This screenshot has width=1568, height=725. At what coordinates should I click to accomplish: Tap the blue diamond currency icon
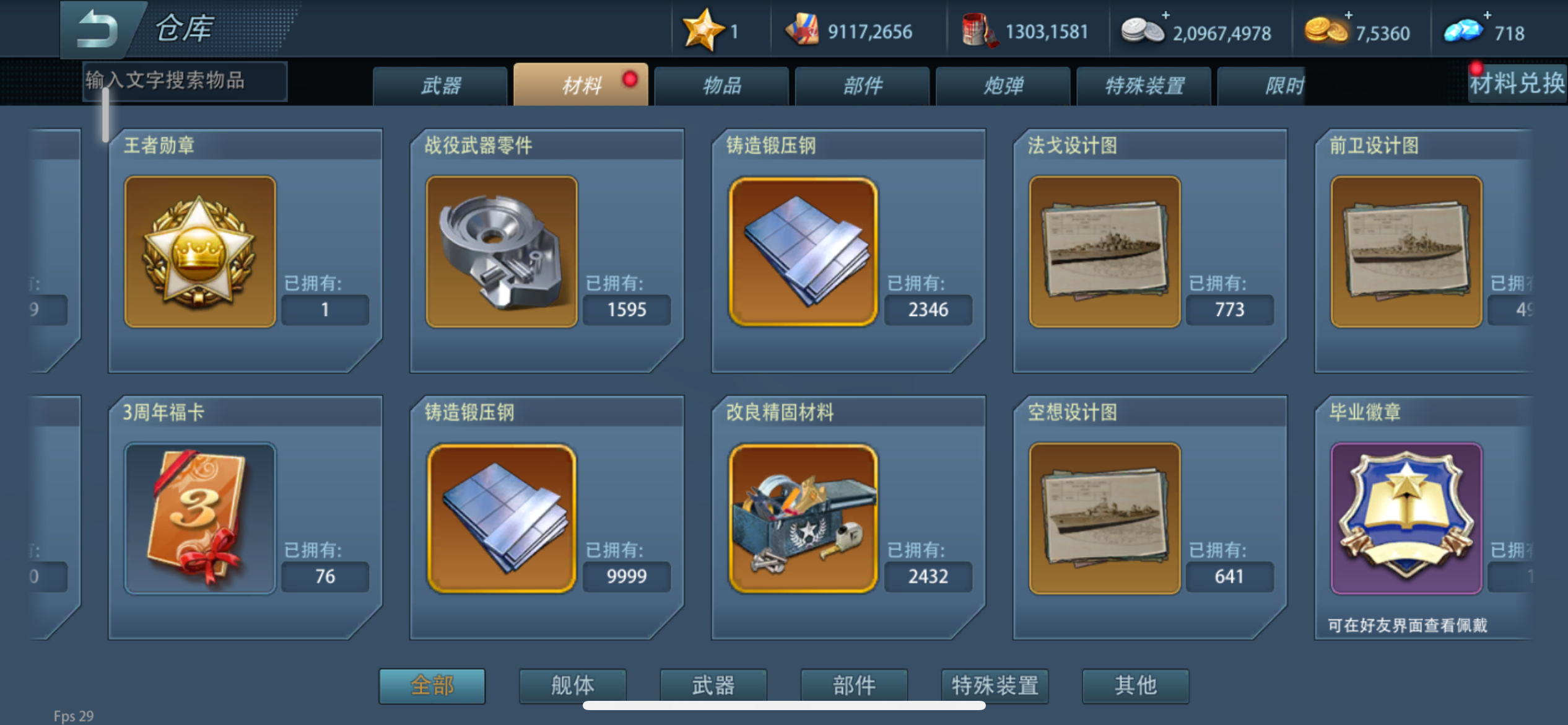(1463, 32)
